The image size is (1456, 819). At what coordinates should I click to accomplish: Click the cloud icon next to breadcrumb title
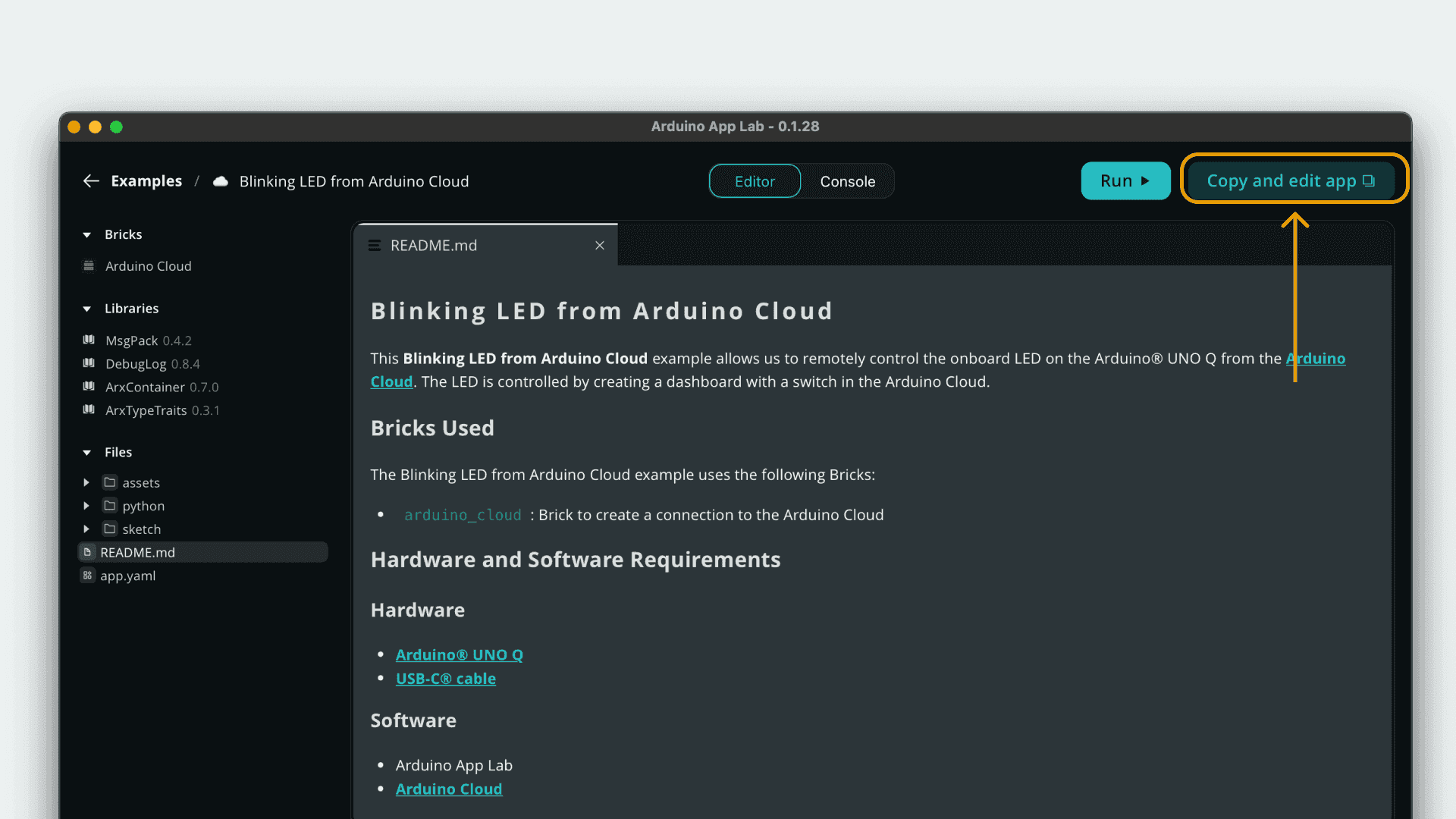click(x=219, y=180)
